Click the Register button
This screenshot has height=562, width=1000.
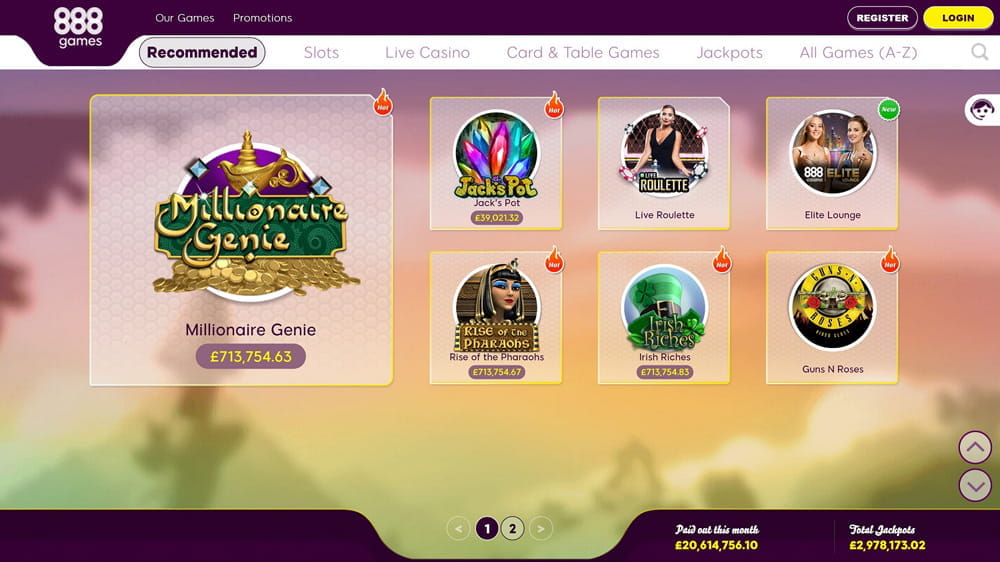(x=882, y=18)
